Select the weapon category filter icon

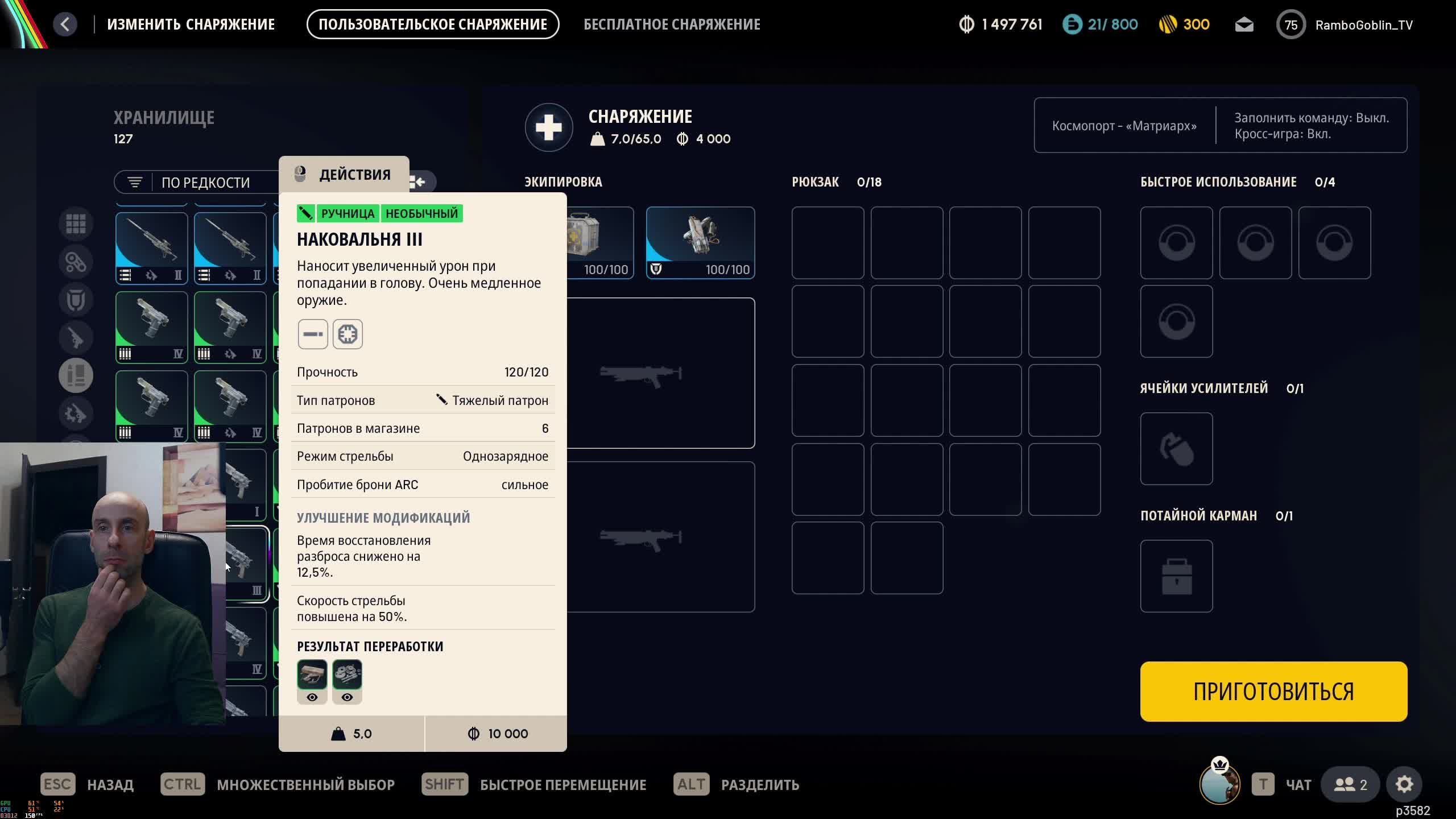pyautogui.click(x=76, y=338)
